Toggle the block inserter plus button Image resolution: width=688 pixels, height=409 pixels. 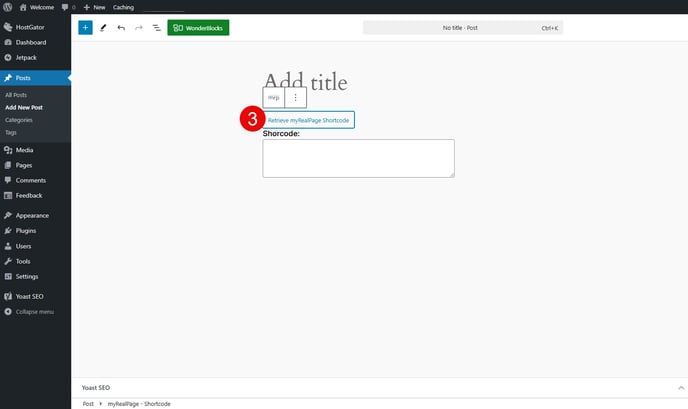(86, 28)
